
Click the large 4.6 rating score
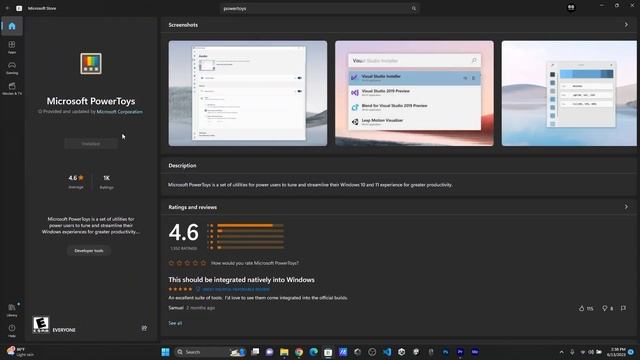click(x=184, y=232)
